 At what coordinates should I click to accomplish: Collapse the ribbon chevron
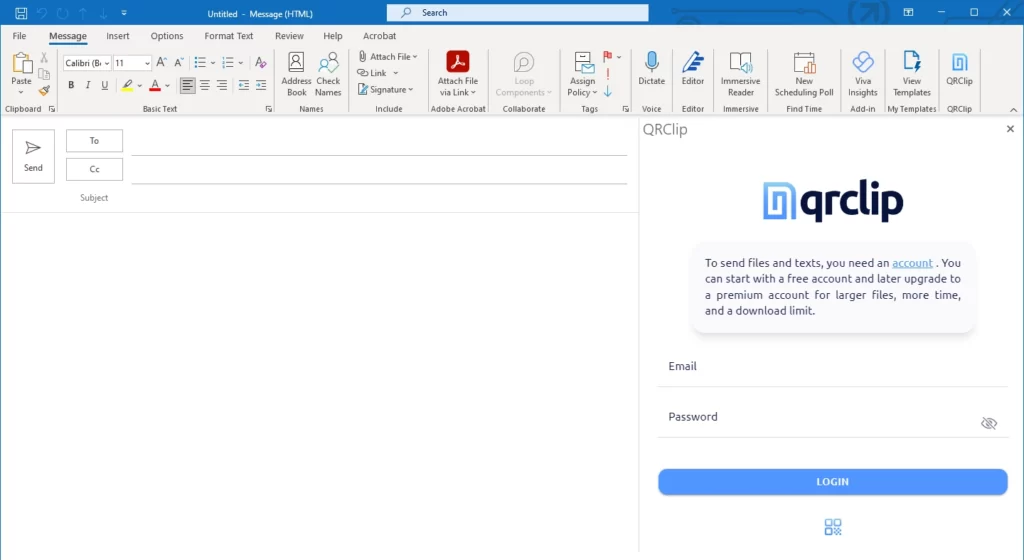click(1014, 110)
